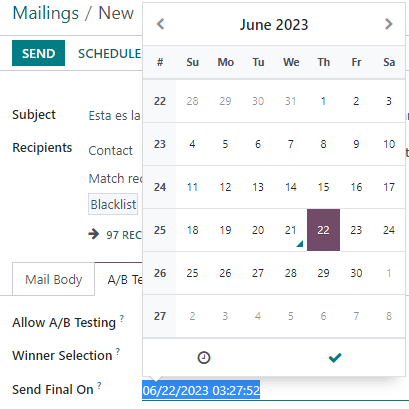Select June 21 in the calendar

coord(291,230)
